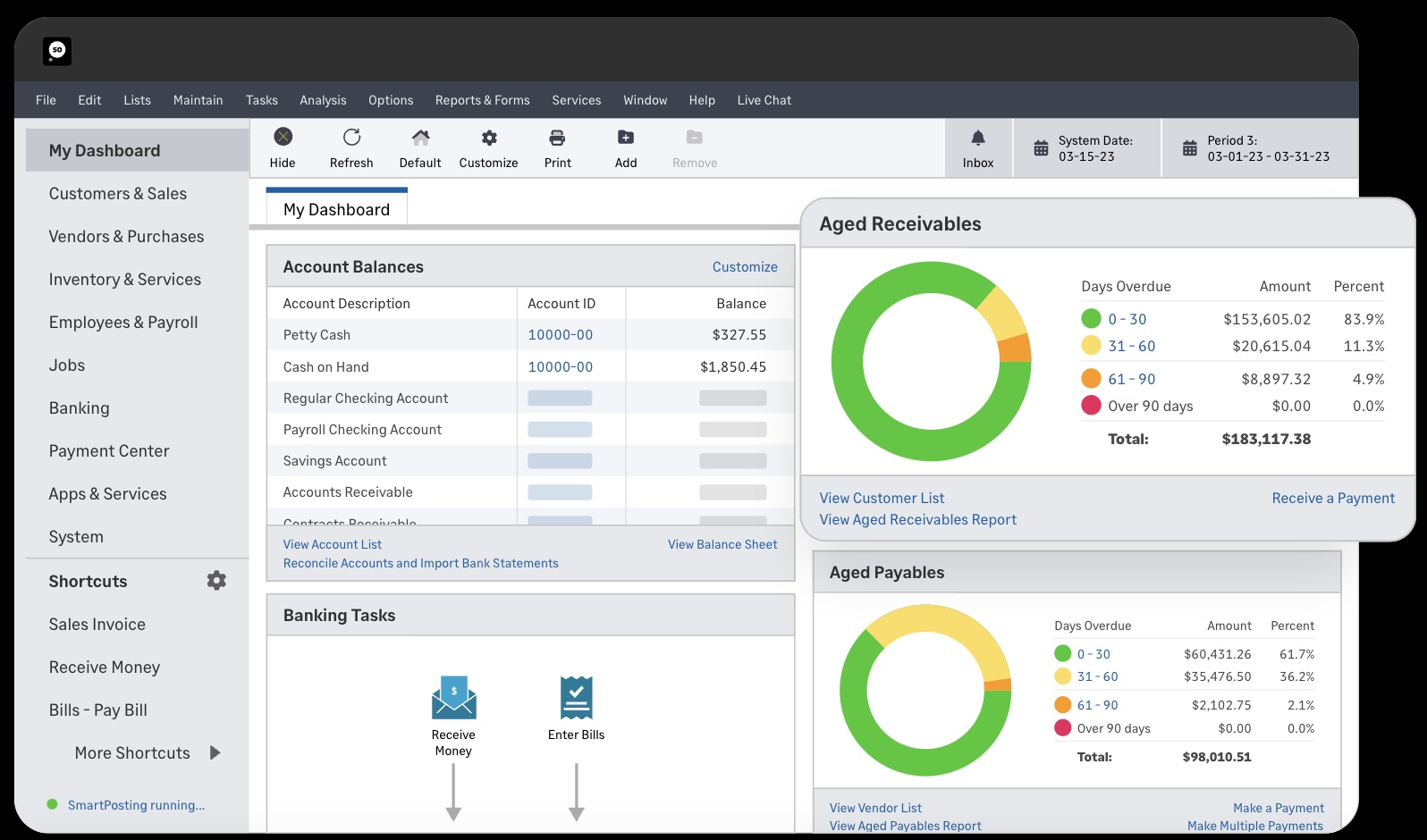The image size is (1427, 840).
Task: Click View Vendor List link
Action: [x=875, y=808]
